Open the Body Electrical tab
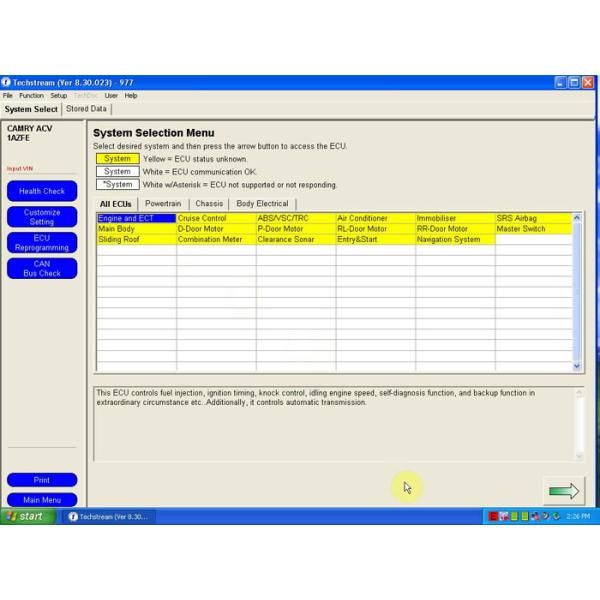The width and height of the screenshot is (600, 600). click(x=262, y=204)
